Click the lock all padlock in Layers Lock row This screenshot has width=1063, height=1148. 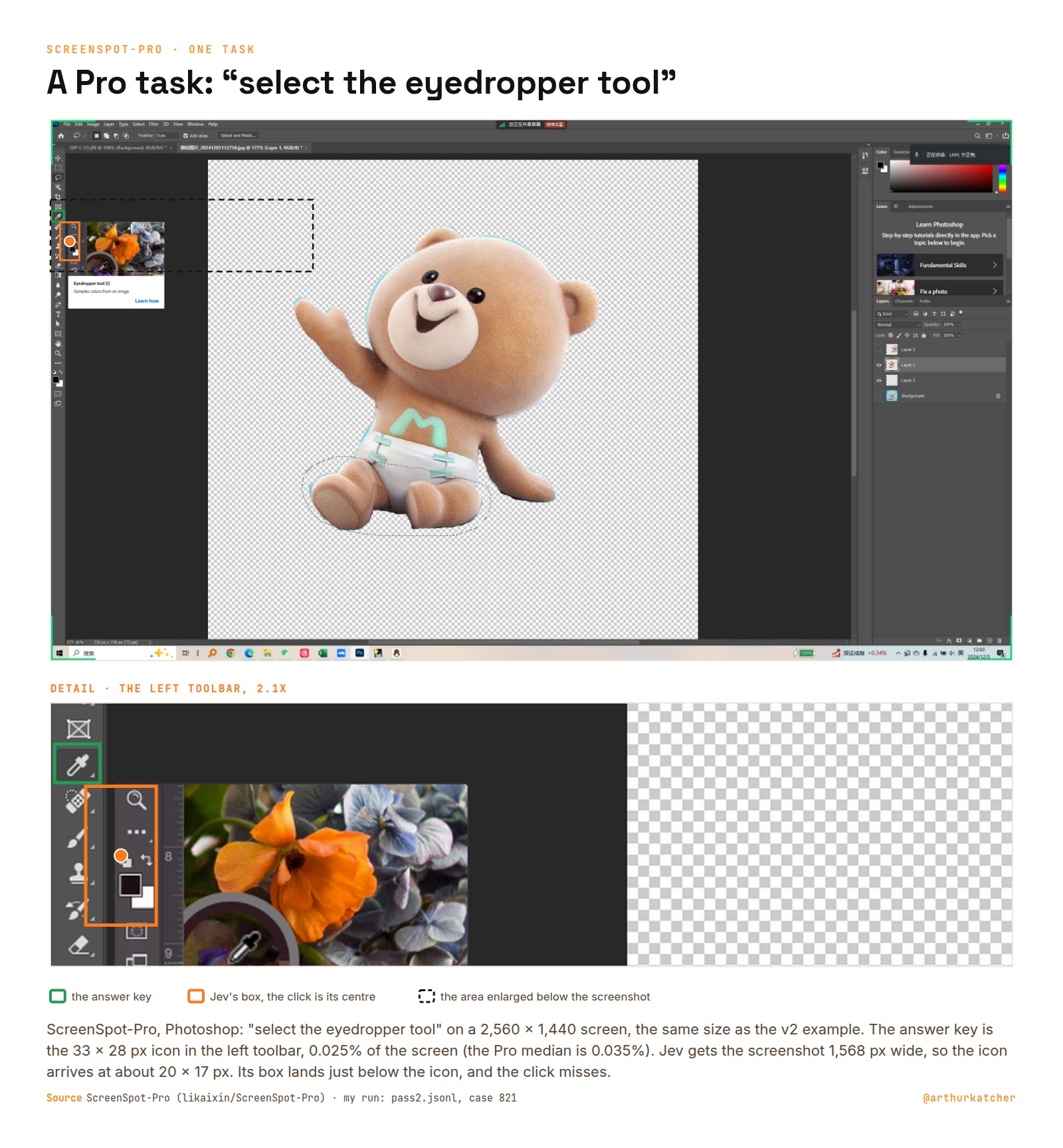923,335
